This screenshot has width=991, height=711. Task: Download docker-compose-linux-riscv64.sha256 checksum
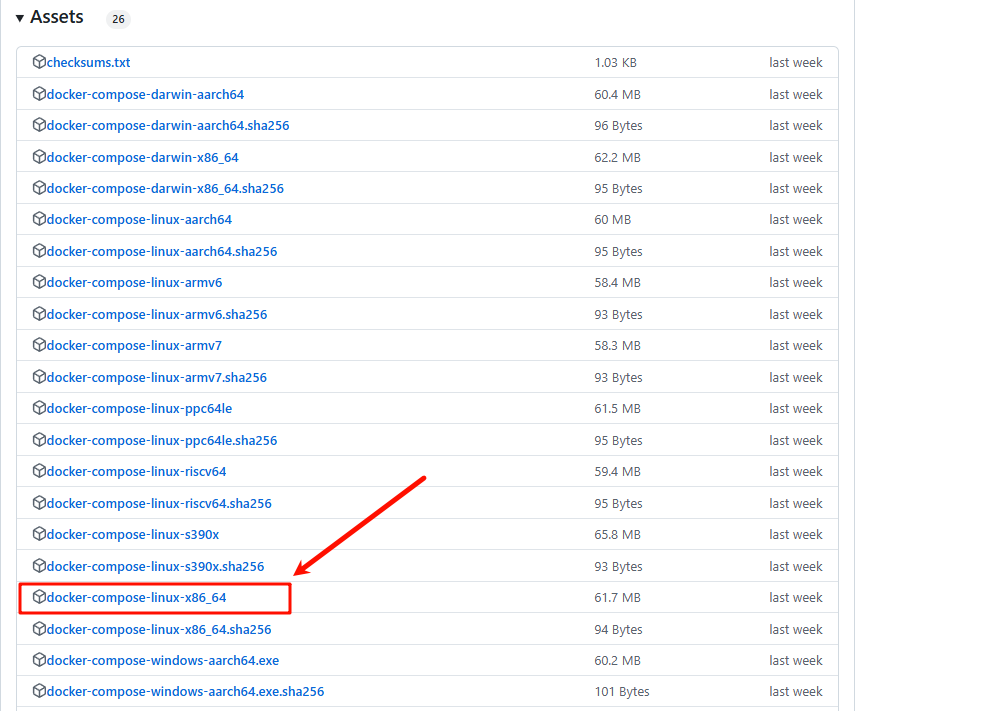(158, 504)
